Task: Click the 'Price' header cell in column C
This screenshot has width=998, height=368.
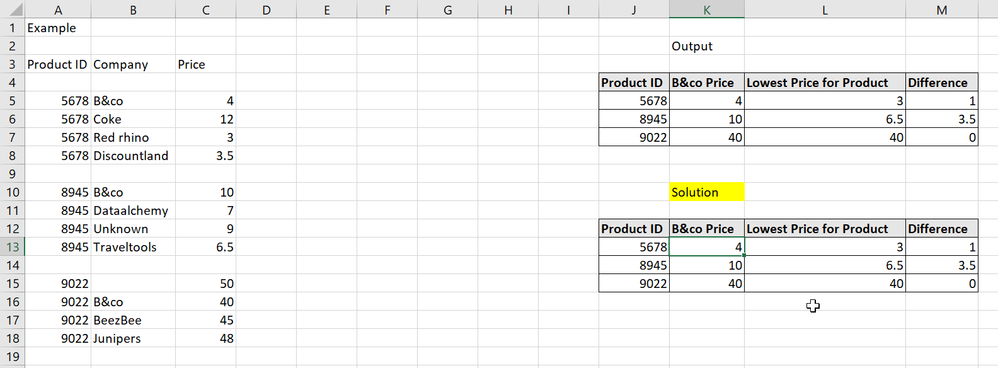Action: click(x=206, y=64)
